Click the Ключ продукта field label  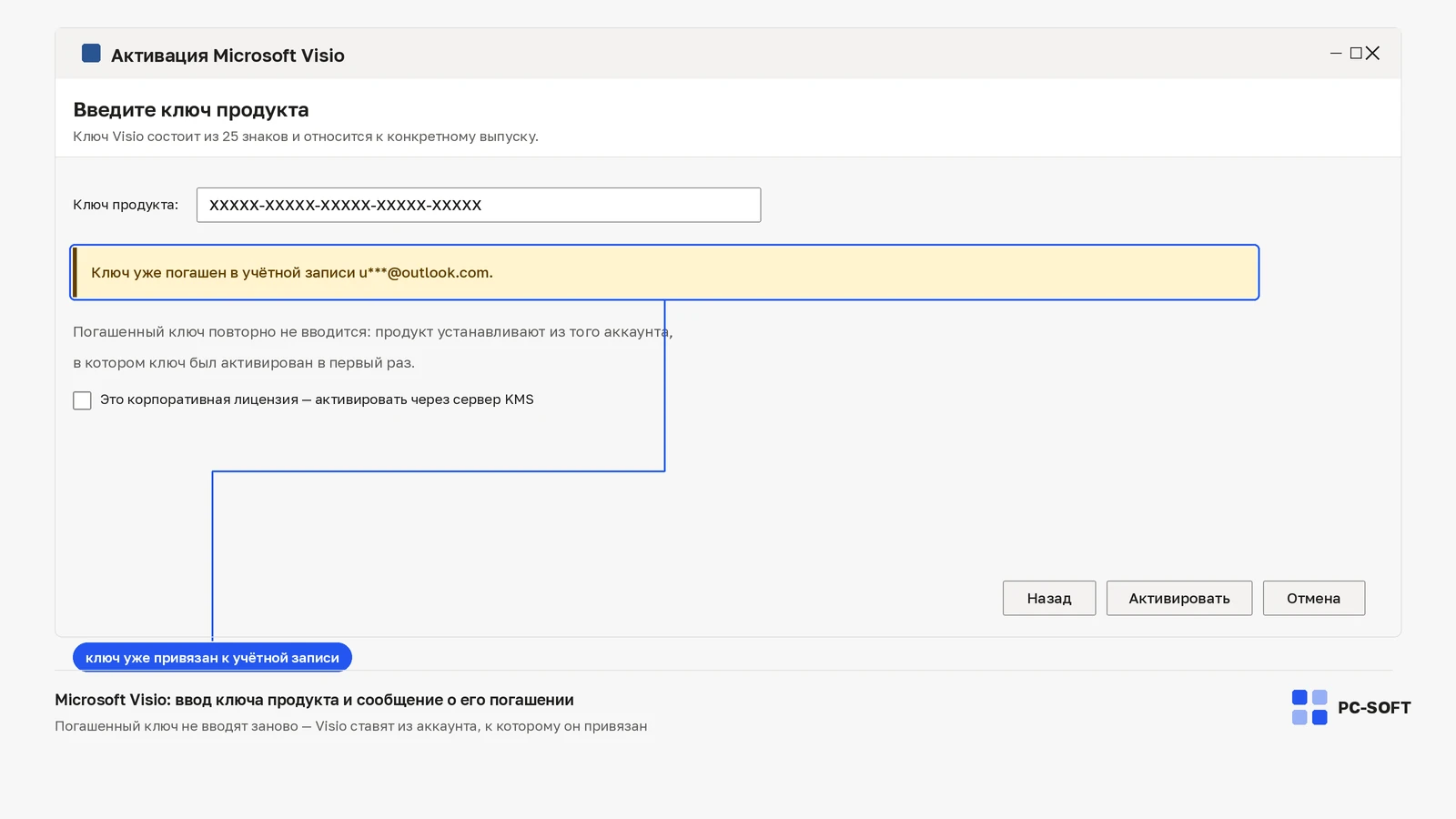click(126, 205)
